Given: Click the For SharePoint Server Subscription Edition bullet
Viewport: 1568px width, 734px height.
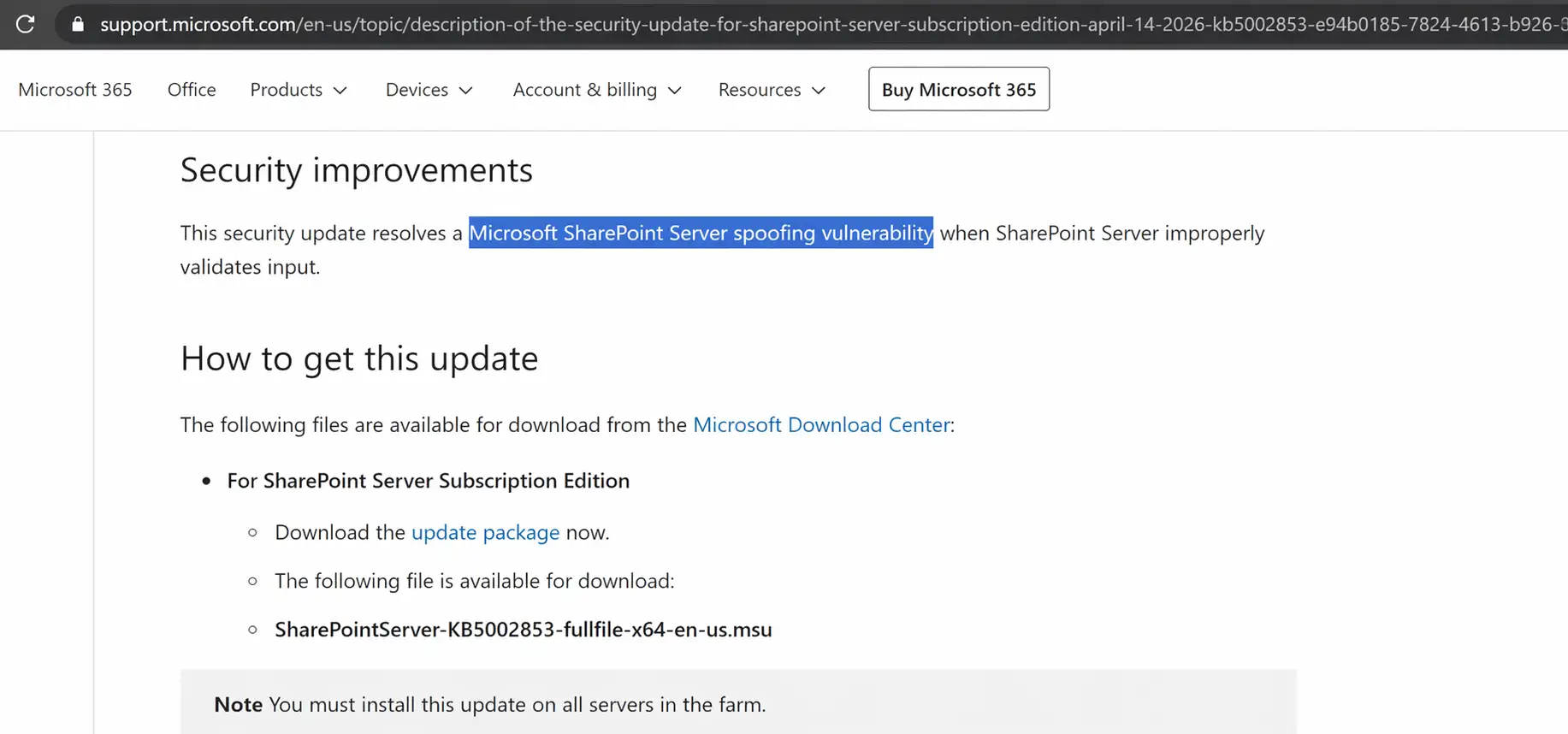Looking at the screenshot, I should pos(428,481).
